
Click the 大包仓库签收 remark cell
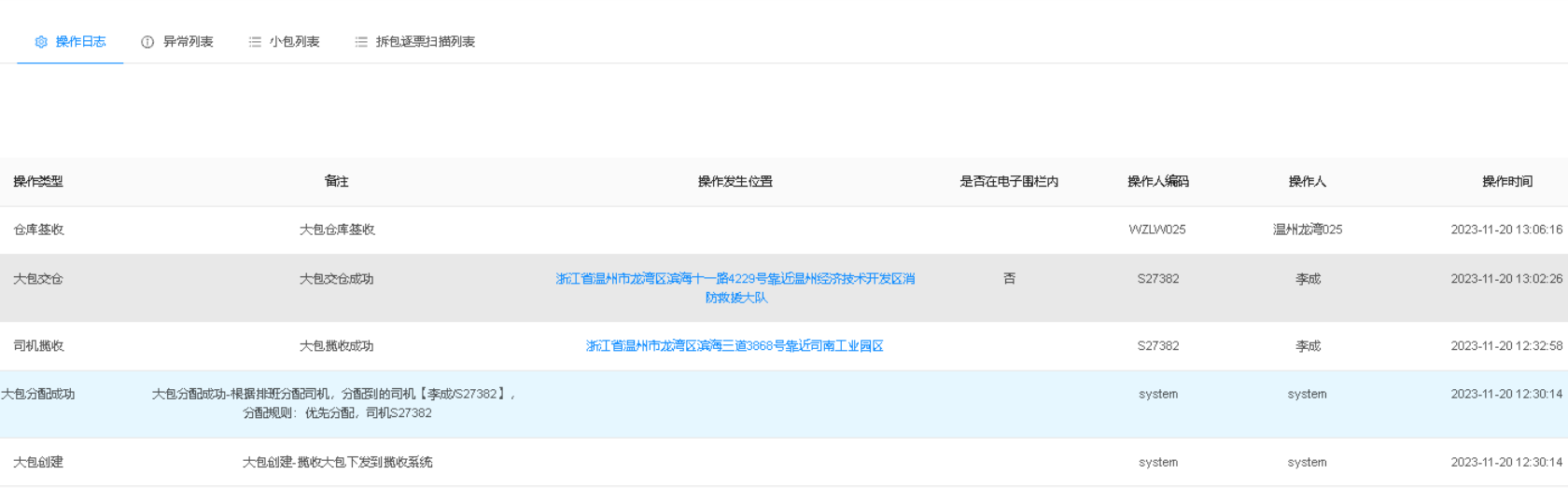337,230
